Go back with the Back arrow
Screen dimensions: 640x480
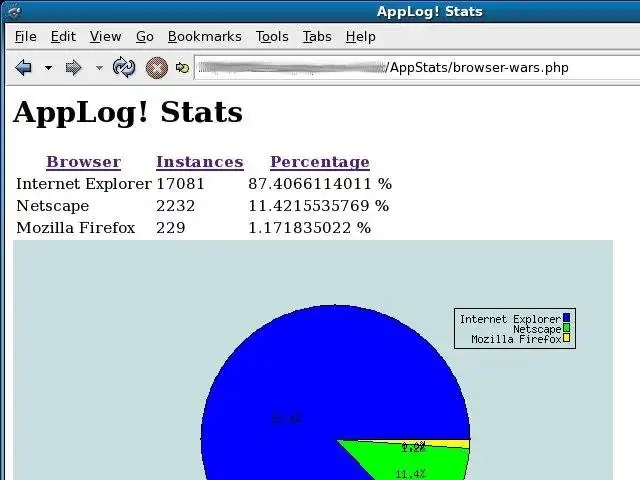click(x=23, y=67)
